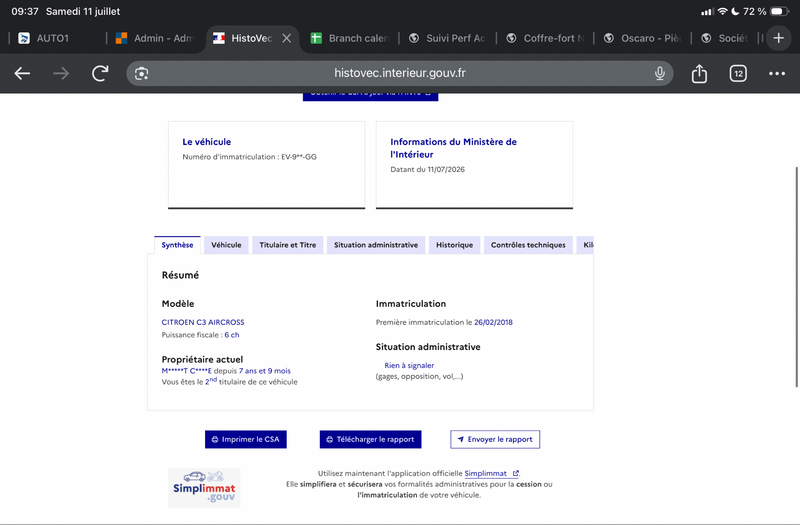Click the Rien à signaler status
This screenshot has height=525, width=800.
pos(409,365)
